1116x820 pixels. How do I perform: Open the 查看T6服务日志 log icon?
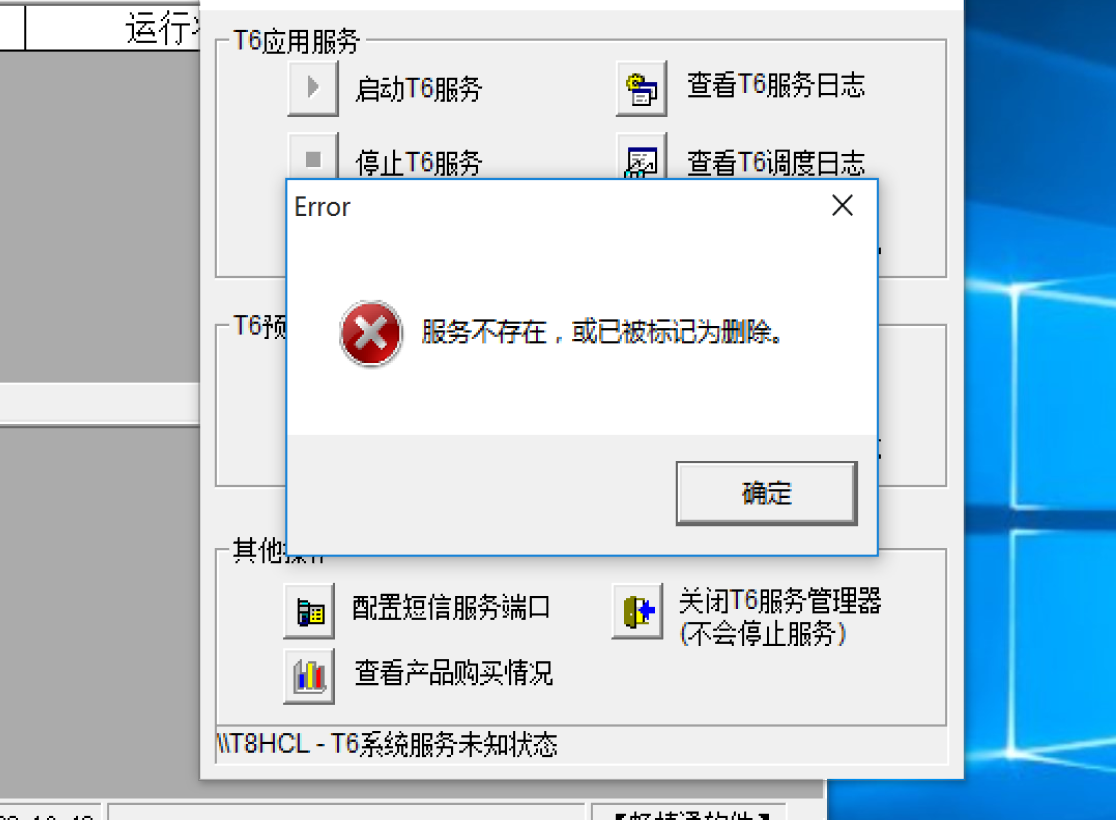point(641,88)
